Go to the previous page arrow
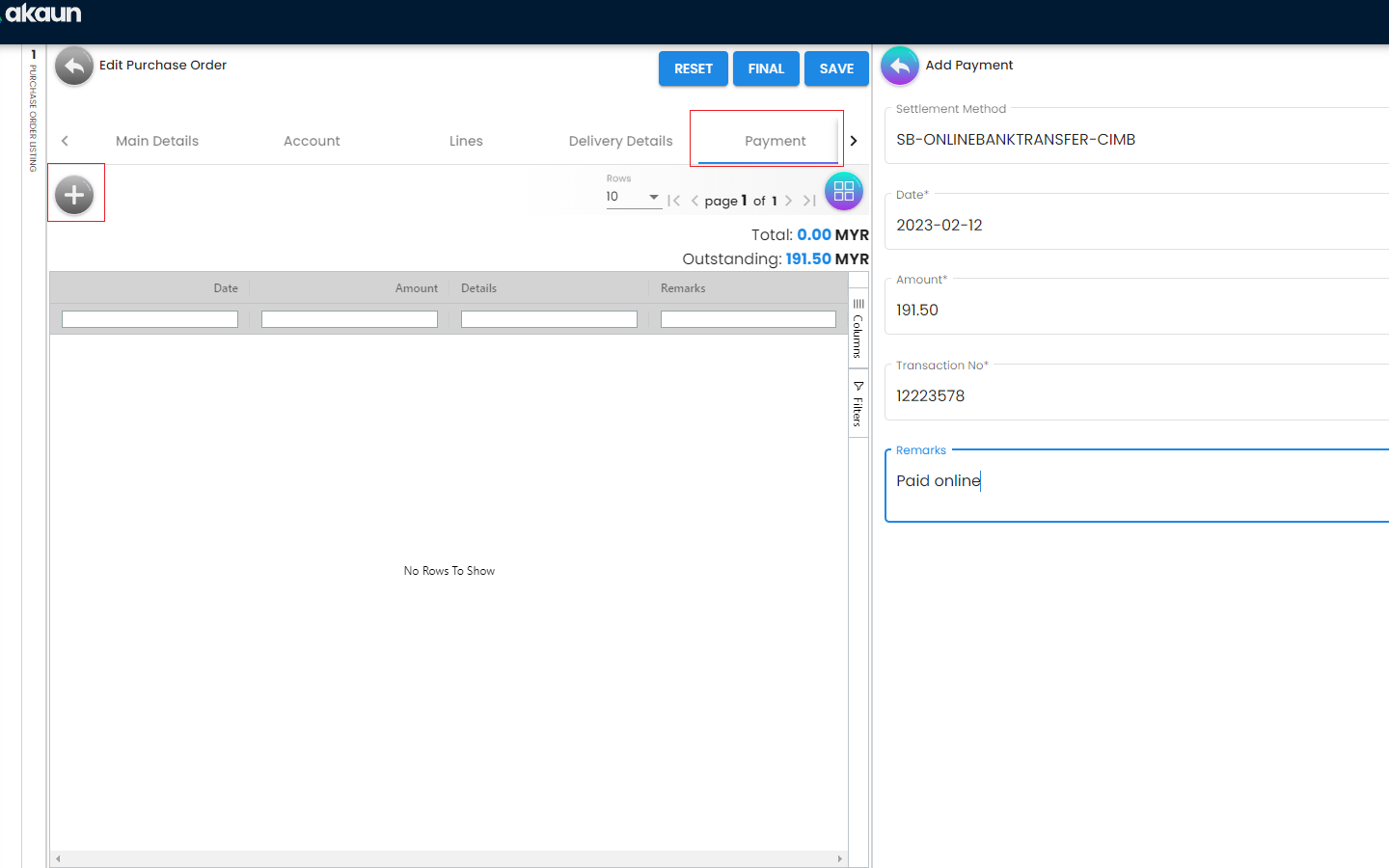The width and height of the screenshot is (1389, 868). click(694, 201)
